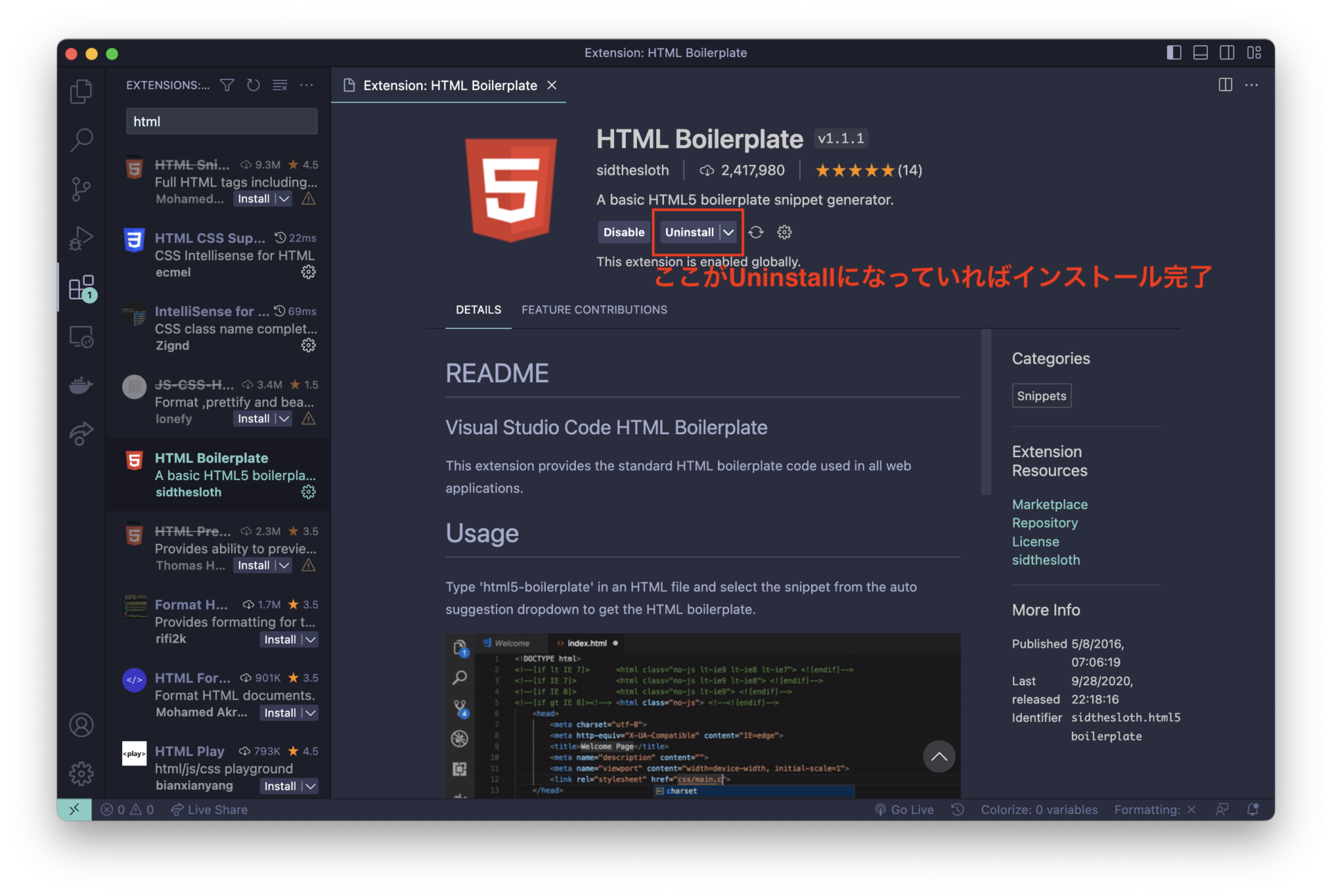Refresh the extensions list
This screenshot has height=896, width=1332.
coord(253,85)
